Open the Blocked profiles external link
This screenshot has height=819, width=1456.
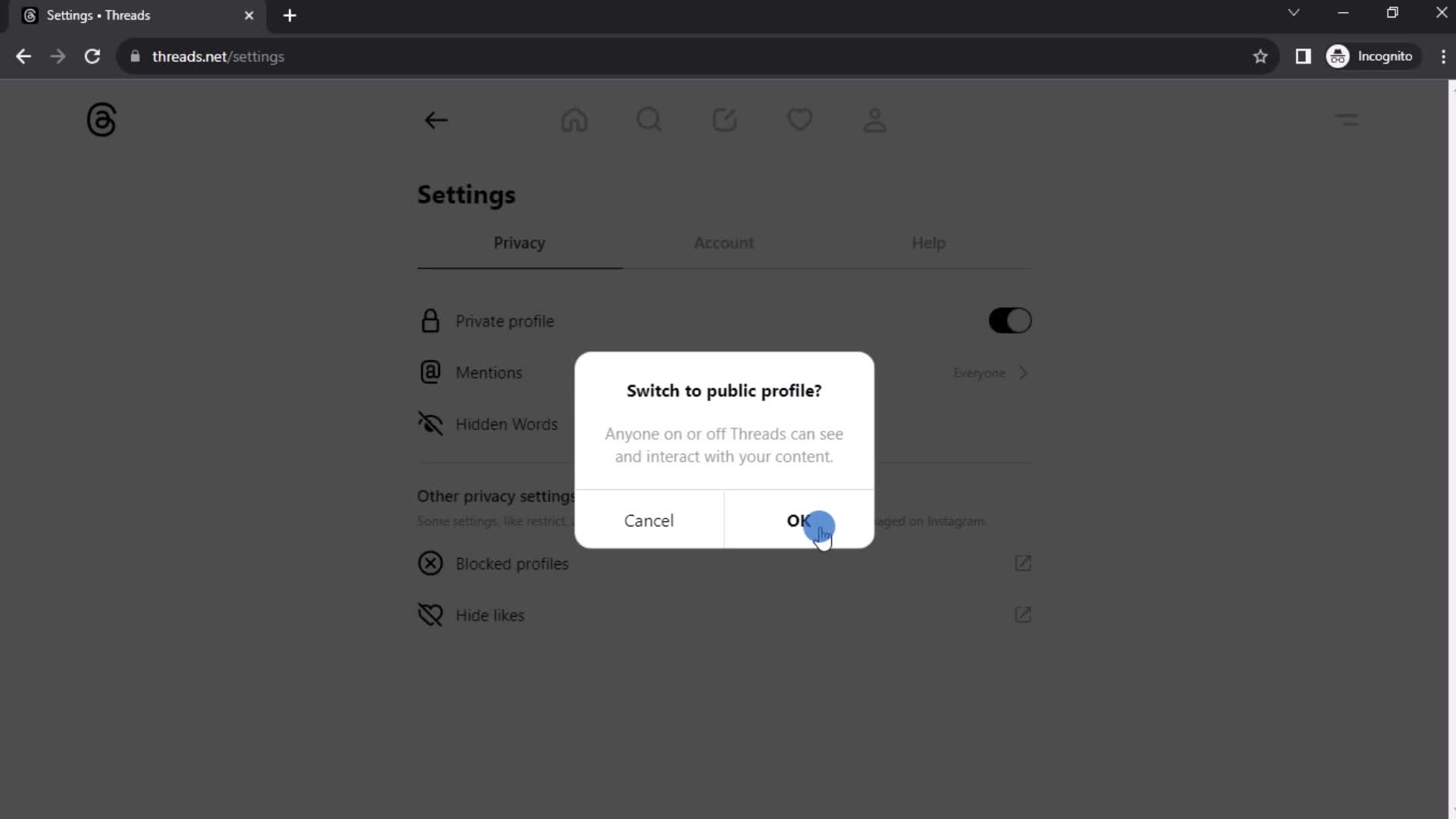coord(1025,563)
